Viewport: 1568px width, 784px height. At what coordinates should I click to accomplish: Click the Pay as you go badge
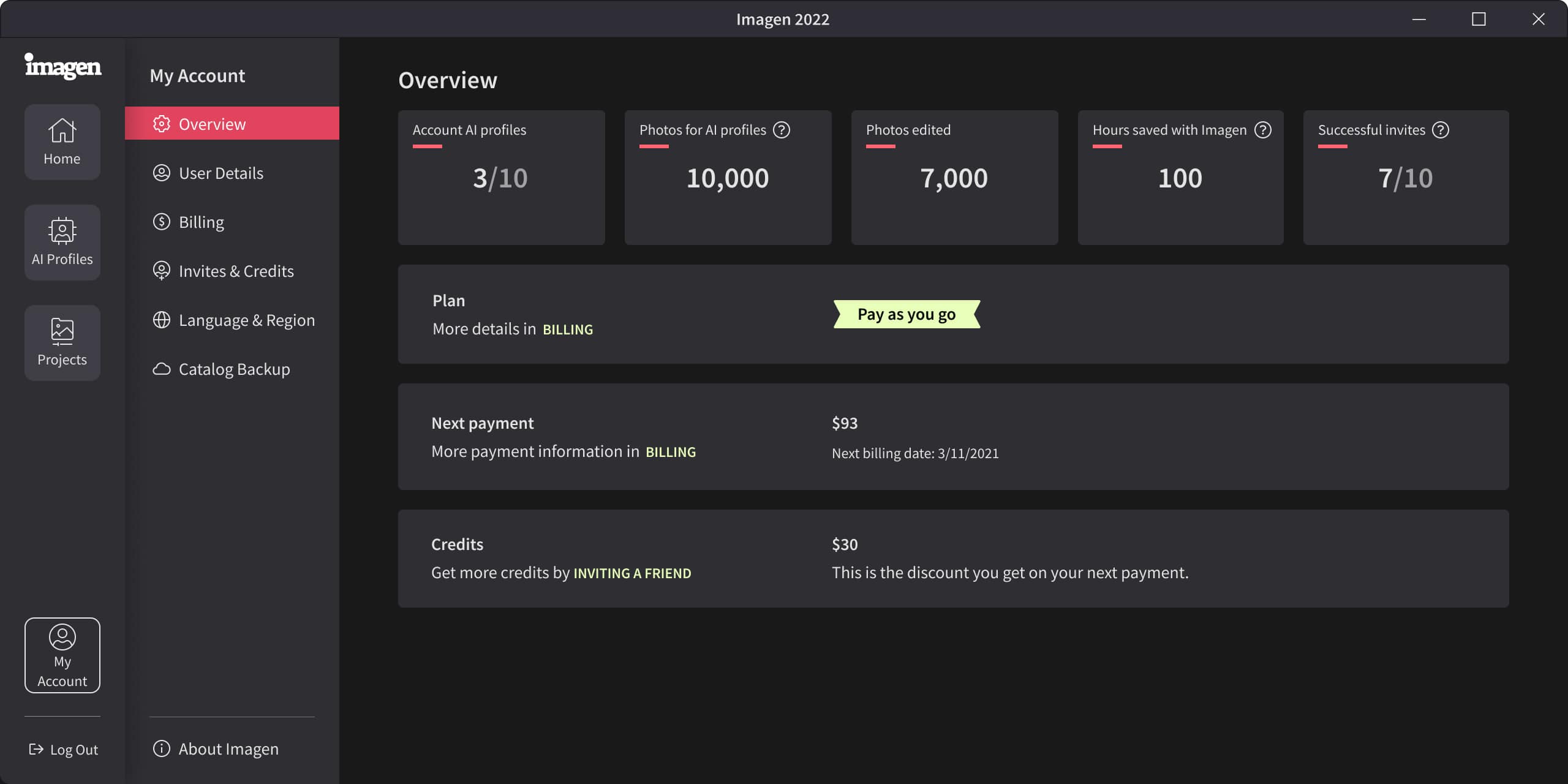[x=906, y=314]
